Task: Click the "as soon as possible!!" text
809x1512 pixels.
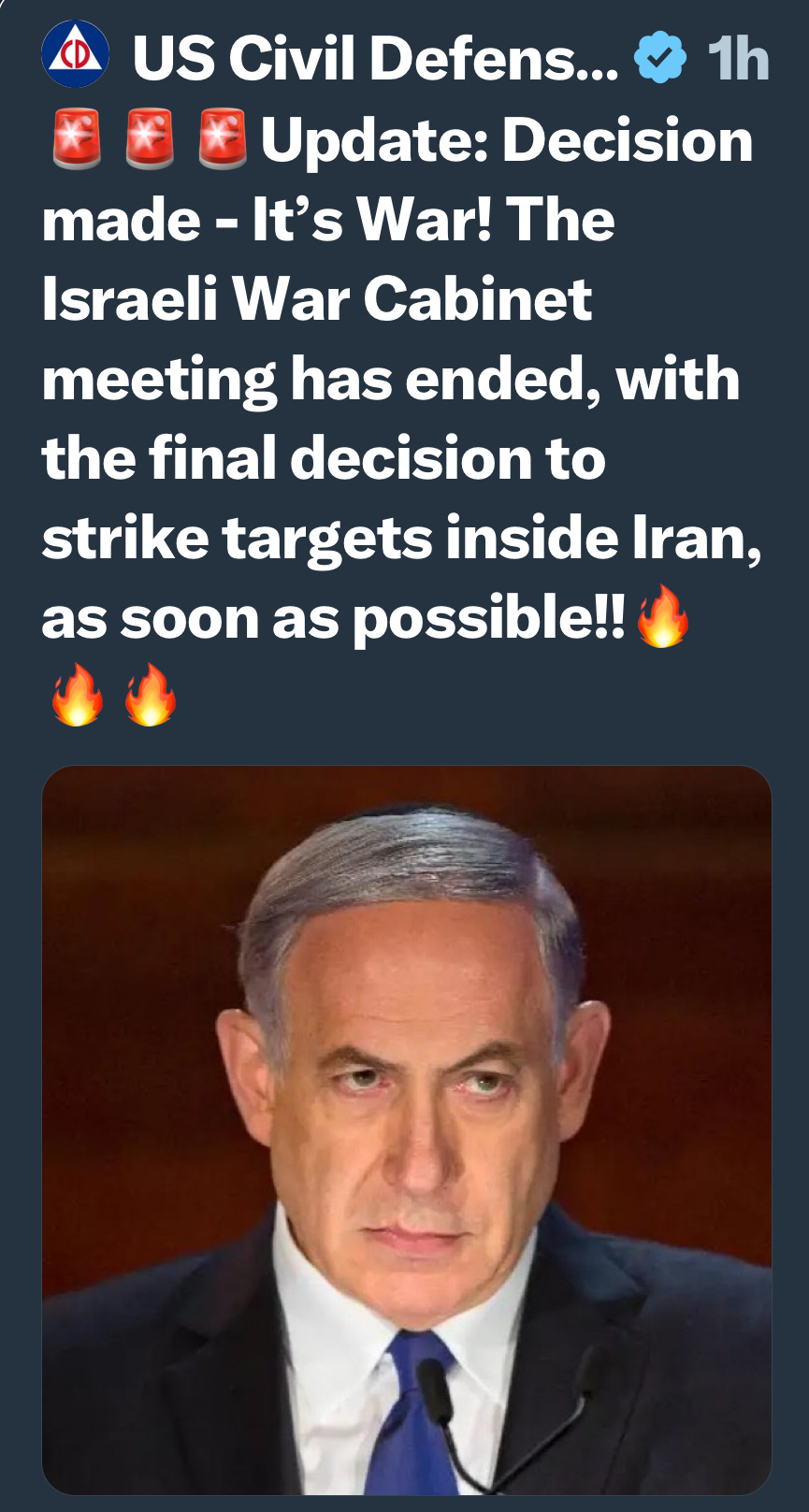Action: (333, 620)
